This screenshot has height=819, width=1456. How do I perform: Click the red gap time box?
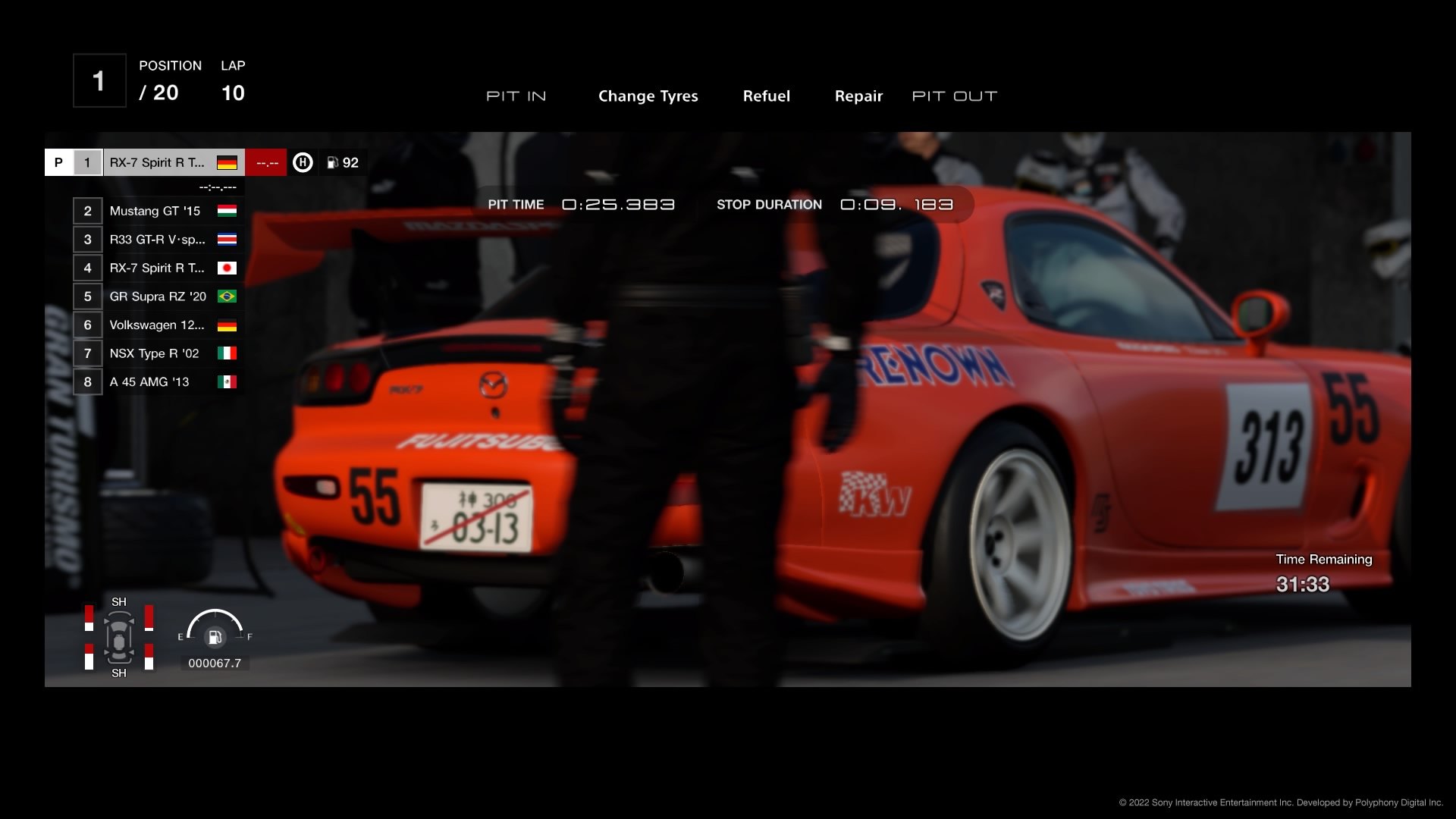tap(266, 162)
